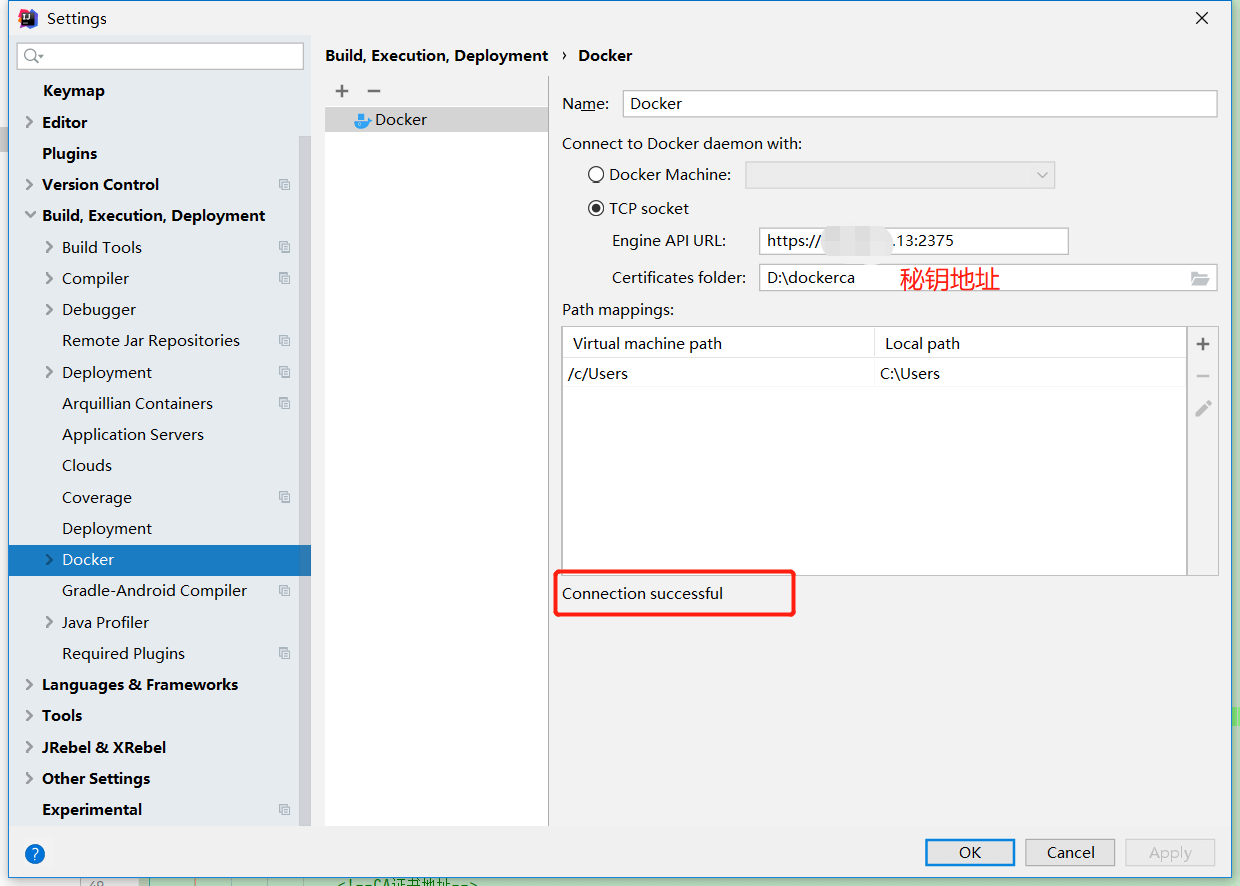Open the Docker Machine dropdown
Image resolution: width=1240 pixels, height=886 pixels.
click(x=900, y=175)
